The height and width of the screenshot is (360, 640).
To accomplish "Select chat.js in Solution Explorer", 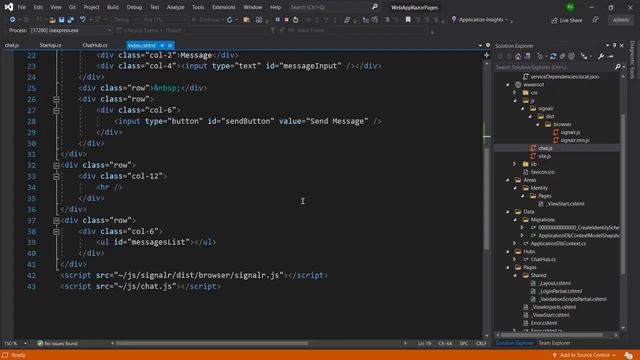I will tap(545, 148).
